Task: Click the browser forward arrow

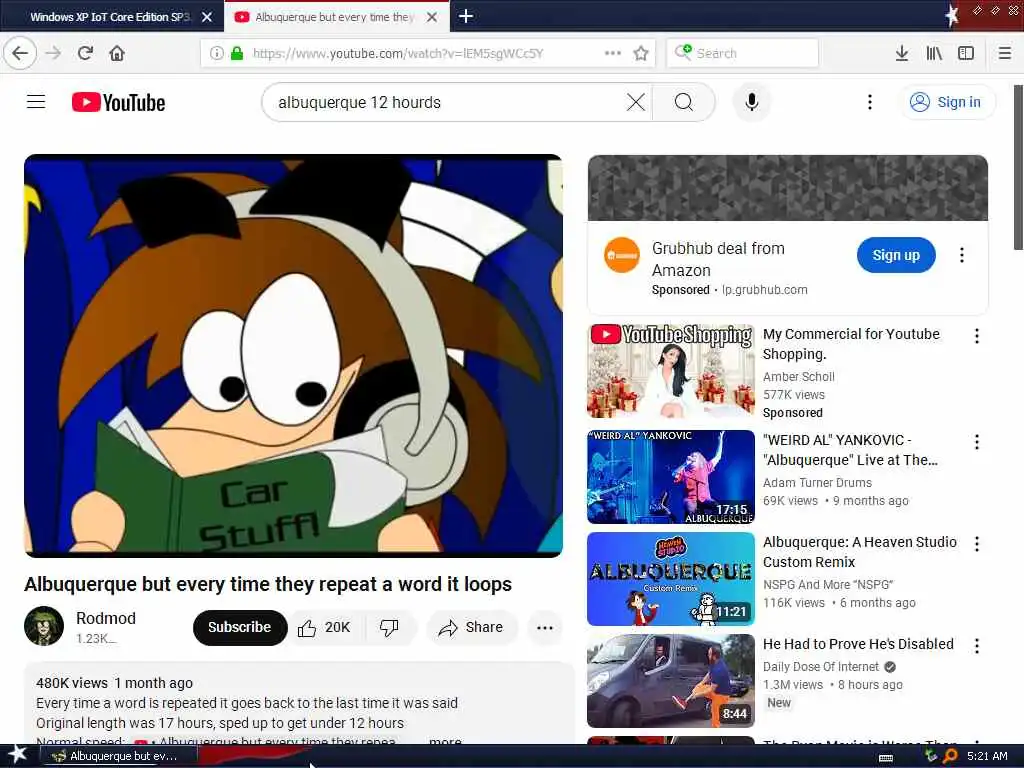Action: coord(54,53)
